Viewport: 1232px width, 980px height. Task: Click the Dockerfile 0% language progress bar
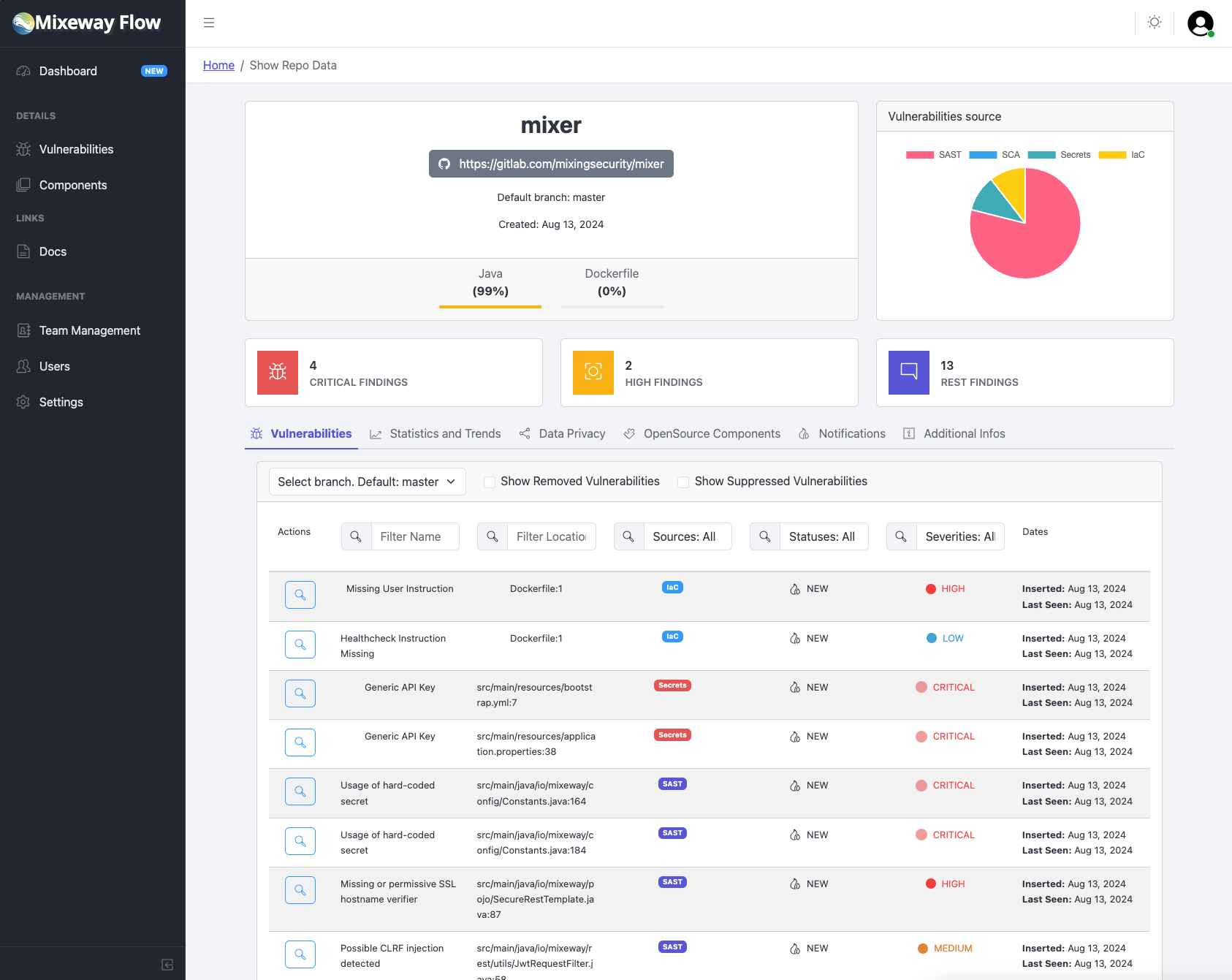[612, 307]
